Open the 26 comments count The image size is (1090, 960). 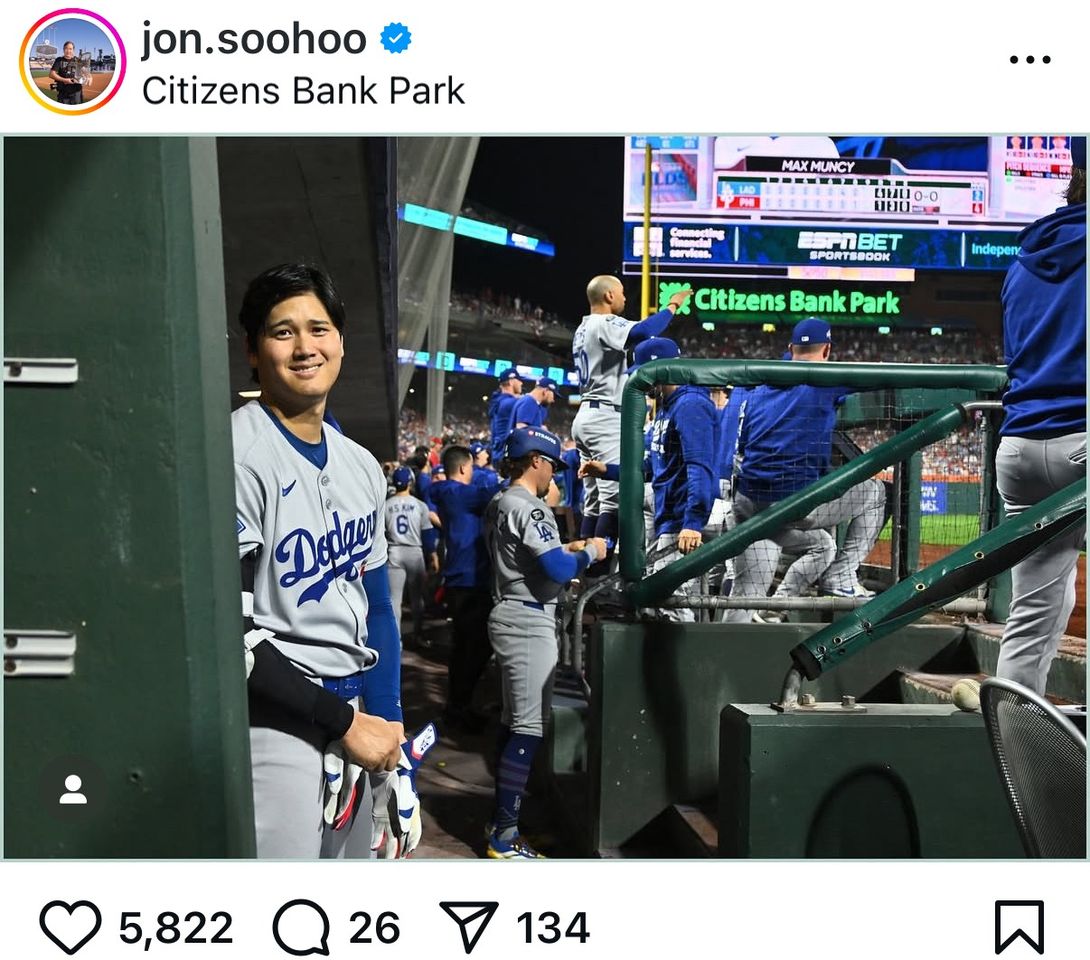[374, 928]
